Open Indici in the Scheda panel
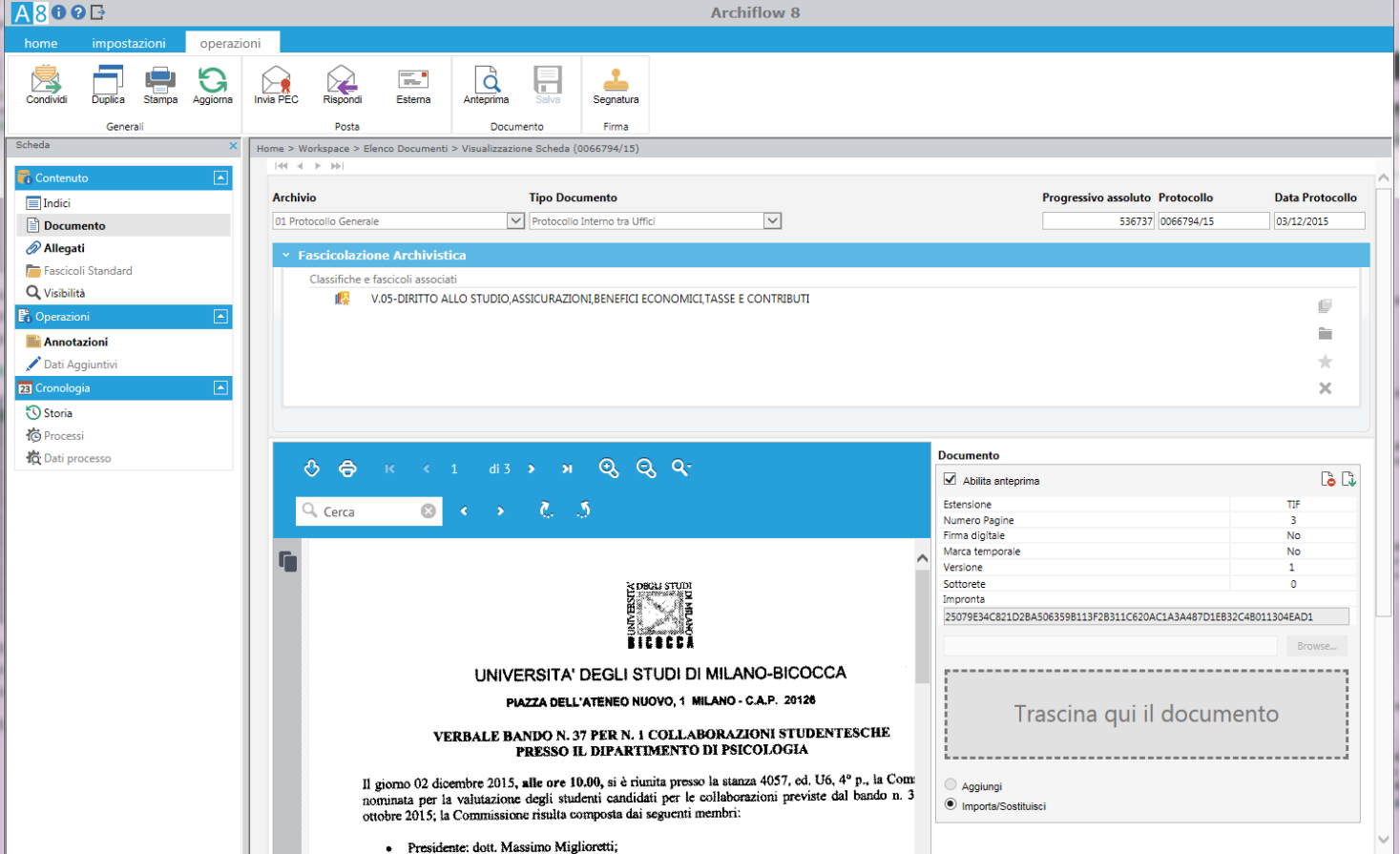Viewport: 1400px width, 854px height. 56,203
